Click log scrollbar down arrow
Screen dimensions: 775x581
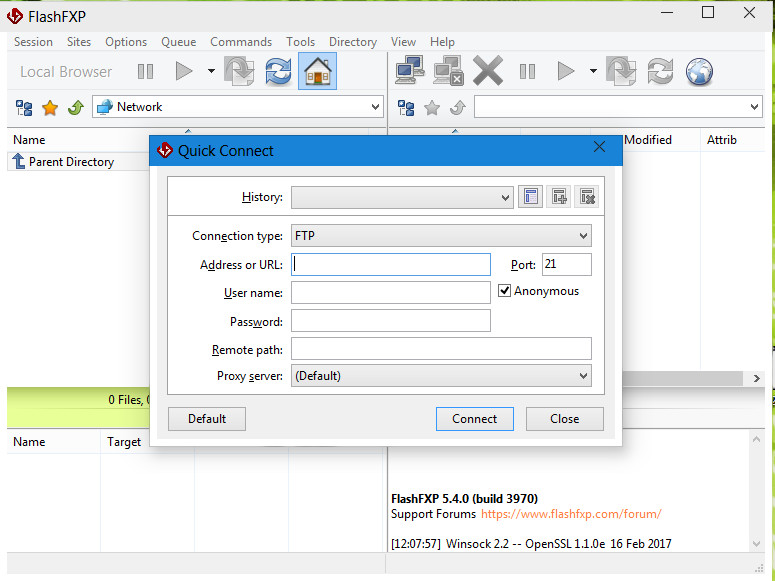pos(756,544)
